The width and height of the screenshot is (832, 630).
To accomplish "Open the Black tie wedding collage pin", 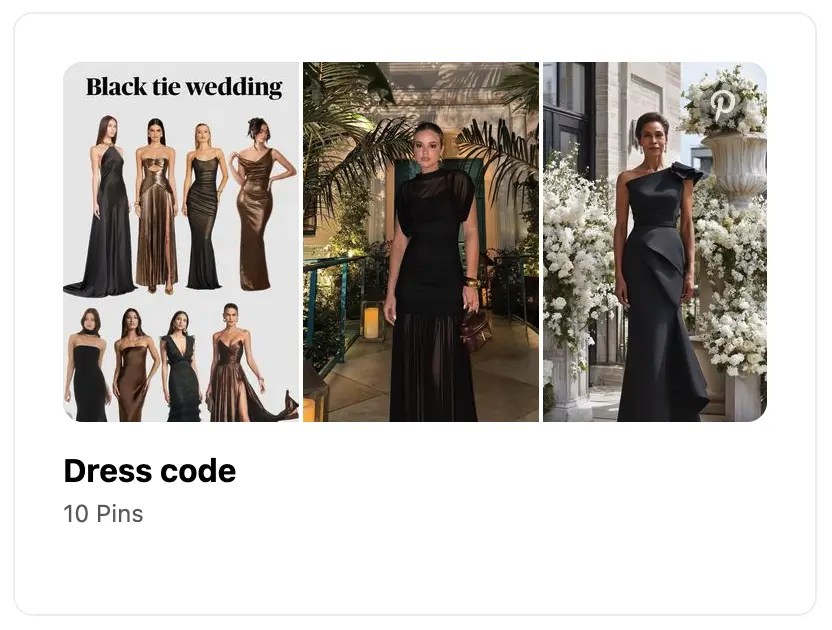I will [x=181, y=242].
